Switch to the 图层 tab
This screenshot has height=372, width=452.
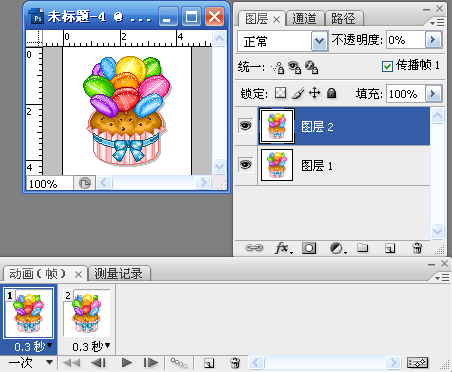pyautogui.click(x=256, y=19)
